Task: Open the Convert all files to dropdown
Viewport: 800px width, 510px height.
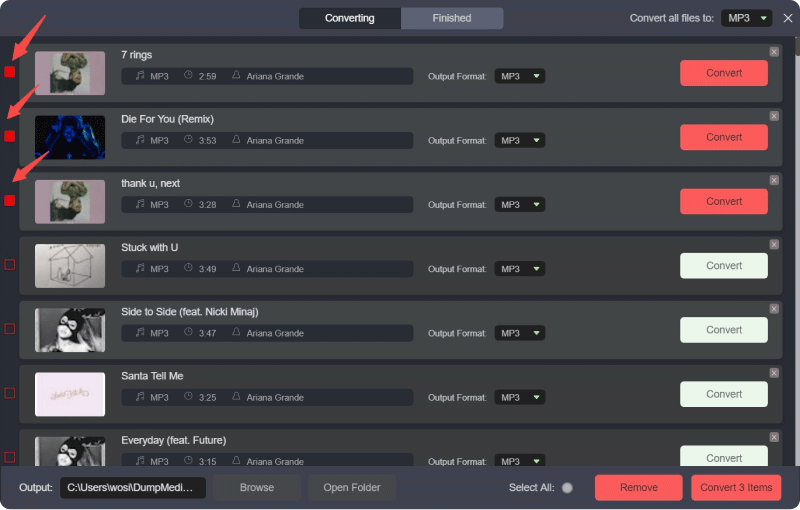Action: click(x=746, y=18)
